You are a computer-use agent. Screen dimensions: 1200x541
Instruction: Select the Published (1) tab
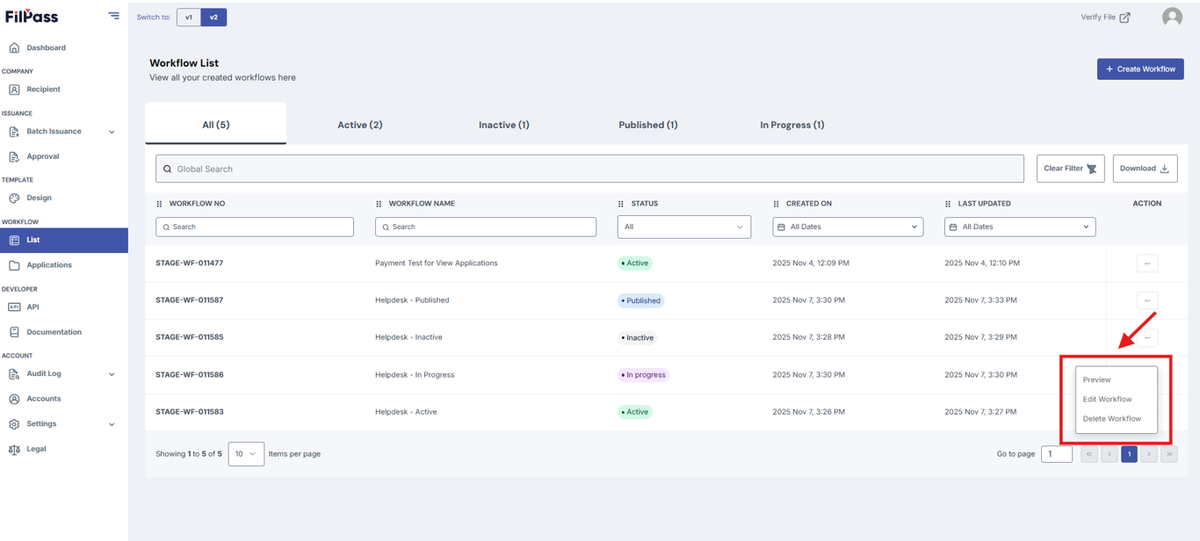pos(648,125)
